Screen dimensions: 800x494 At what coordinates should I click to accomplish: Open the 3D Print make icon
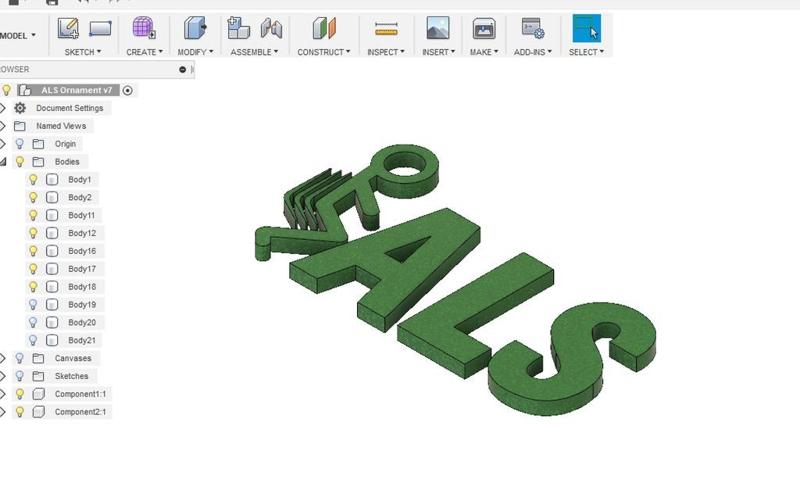click(484, 29)
